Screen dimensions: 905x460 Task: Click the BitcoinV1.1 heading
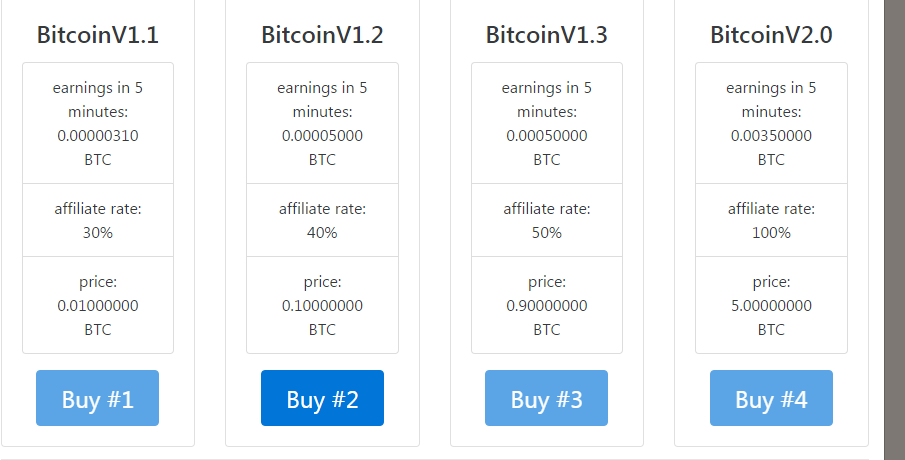pyautogui.click(x=98, y=35)
